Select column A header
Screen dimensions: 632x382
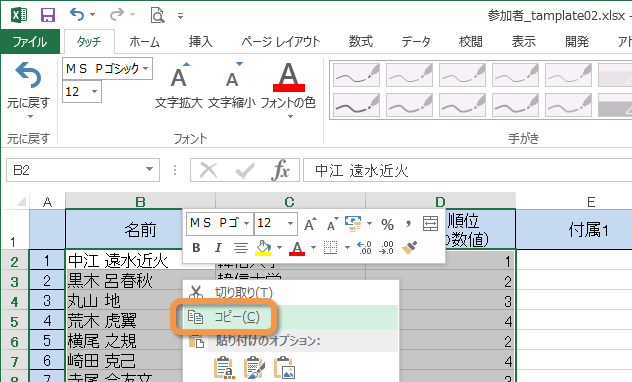(x=48, y=201)
